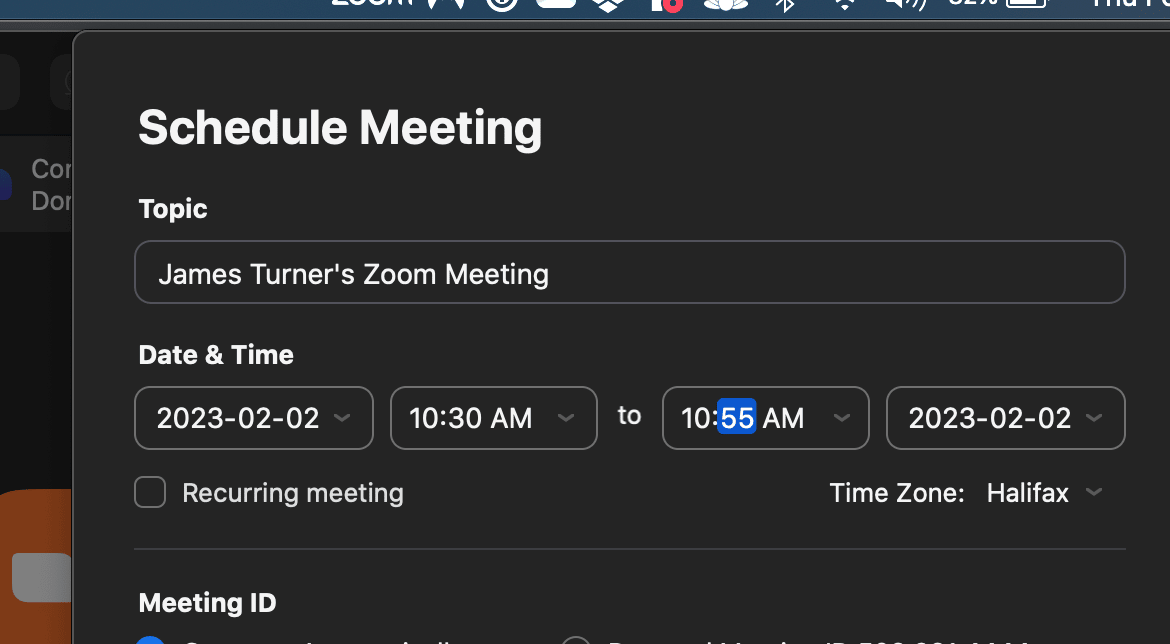Change the Halifax time zone dropdown
This screenshot has width=1170, height=644.
[1044, 493]
